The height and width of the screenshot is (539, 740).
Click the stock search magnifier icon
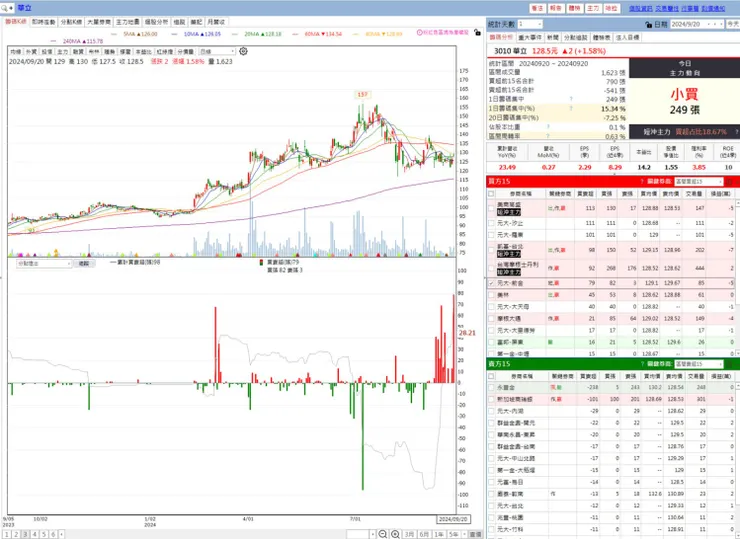(4, 8)
